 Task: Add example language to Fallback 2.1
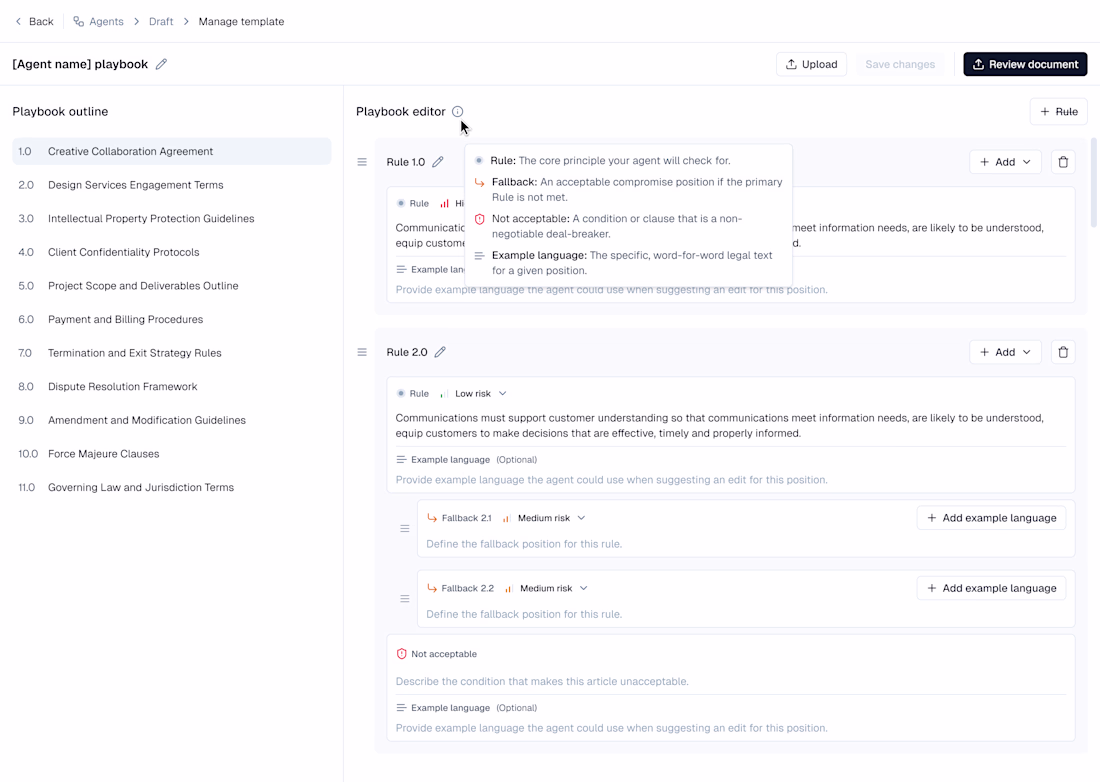point(991,518)
